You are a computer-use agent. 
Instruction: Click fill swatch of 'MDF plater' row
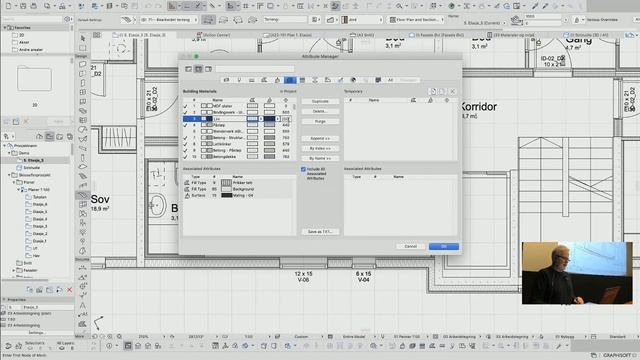tap(252, 106)
